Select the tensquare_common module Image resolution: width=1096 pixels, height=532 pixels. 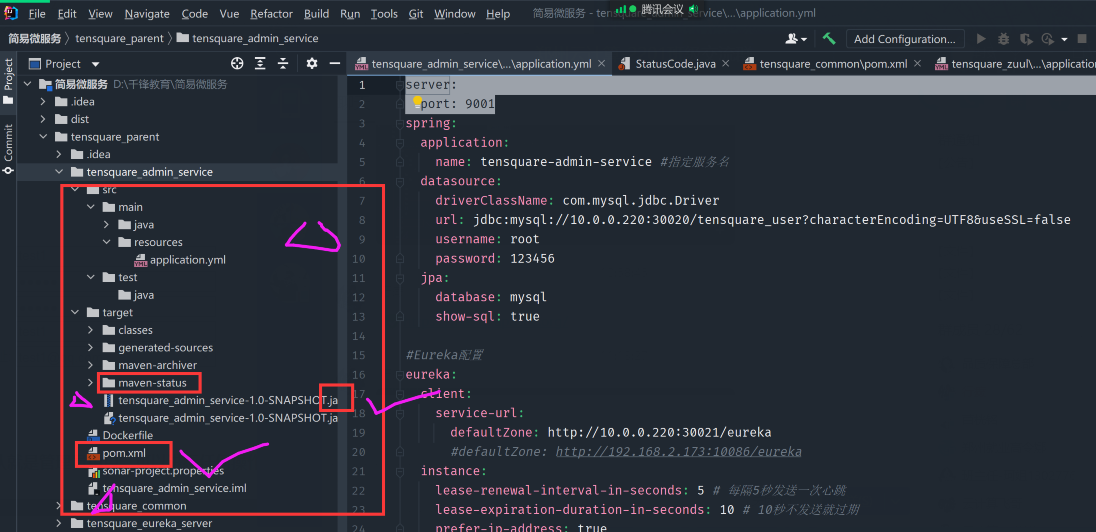click(x=136, y=505)
